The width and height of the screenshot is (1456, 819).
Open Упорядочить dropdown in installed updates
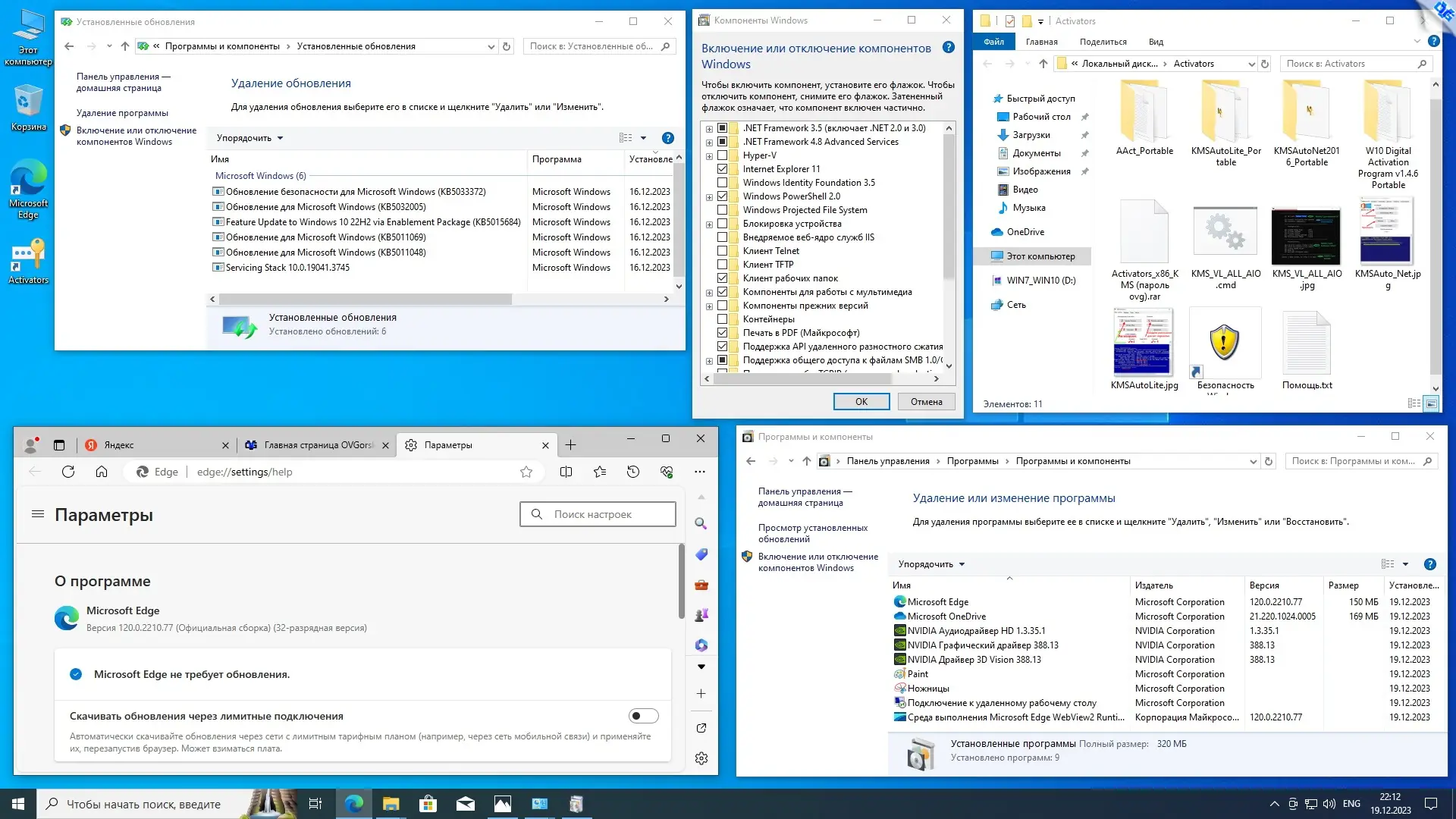coord(249,138)
